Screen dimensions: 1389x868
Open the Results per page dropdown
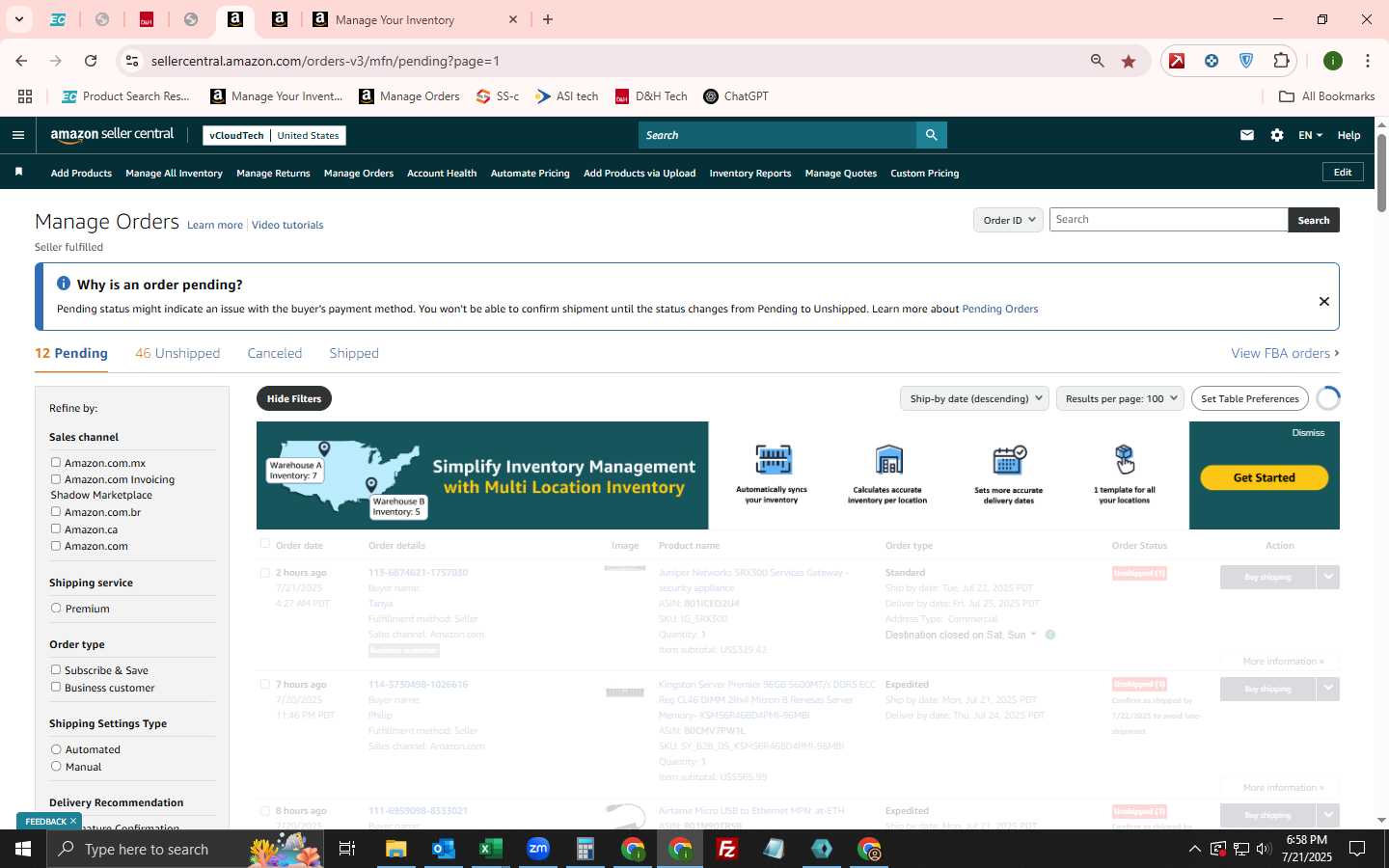pos(1120,398)
